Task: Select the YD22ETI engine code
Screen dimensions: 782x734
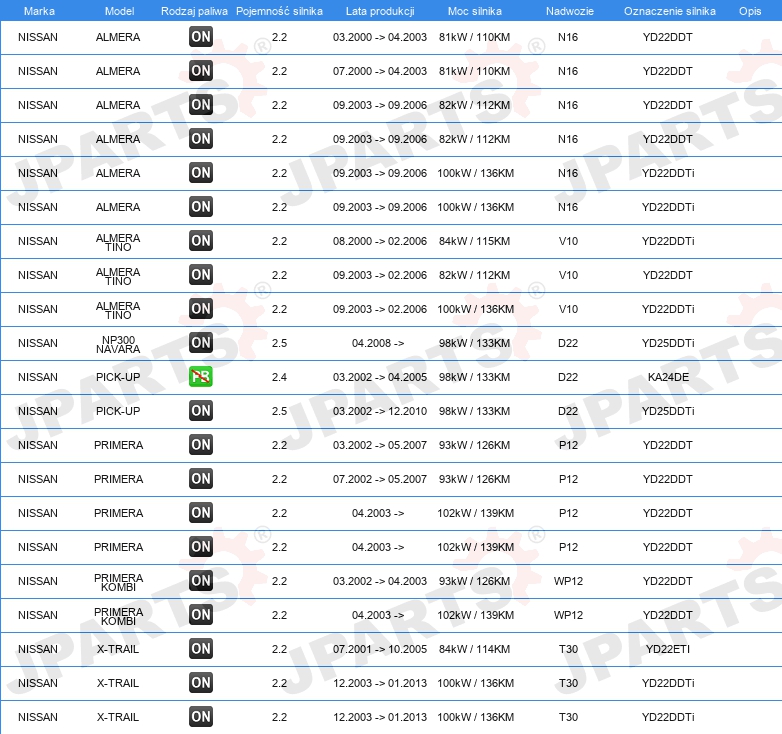Action: 668,649
